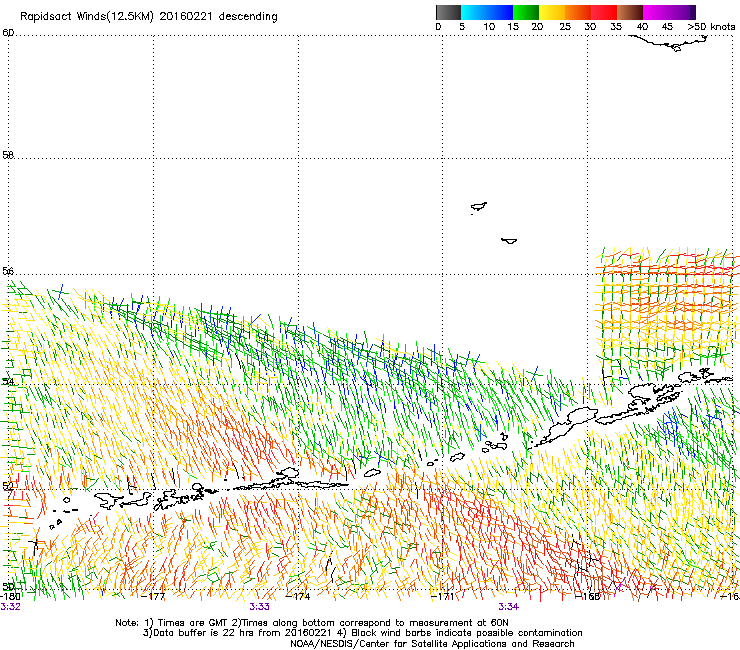The image size is (740, 650).
Task: Click the cyan segment of the wind legend
Action: click(x=473, y=12)
